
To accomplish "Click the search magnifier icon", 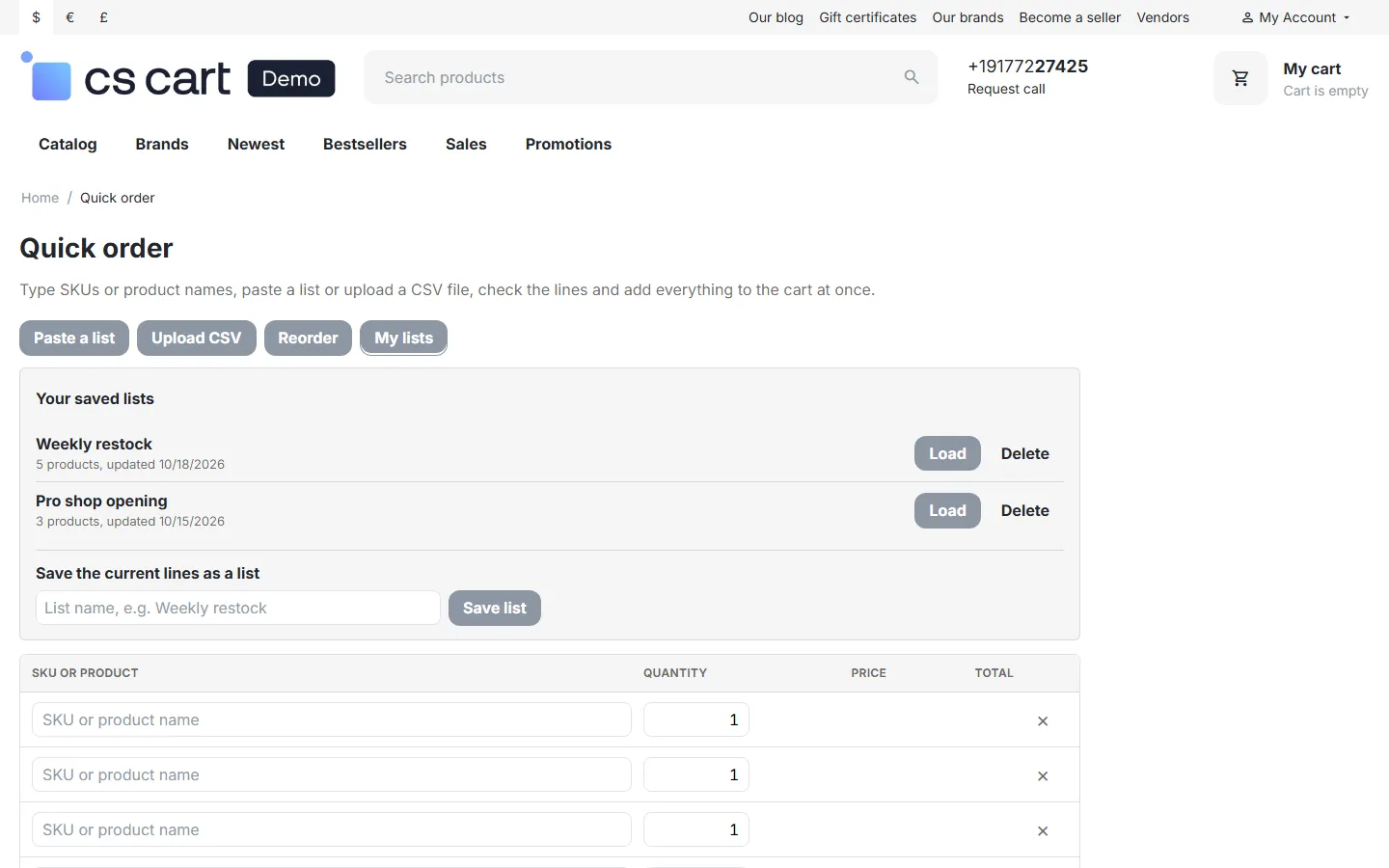I will tap(912, 77).
